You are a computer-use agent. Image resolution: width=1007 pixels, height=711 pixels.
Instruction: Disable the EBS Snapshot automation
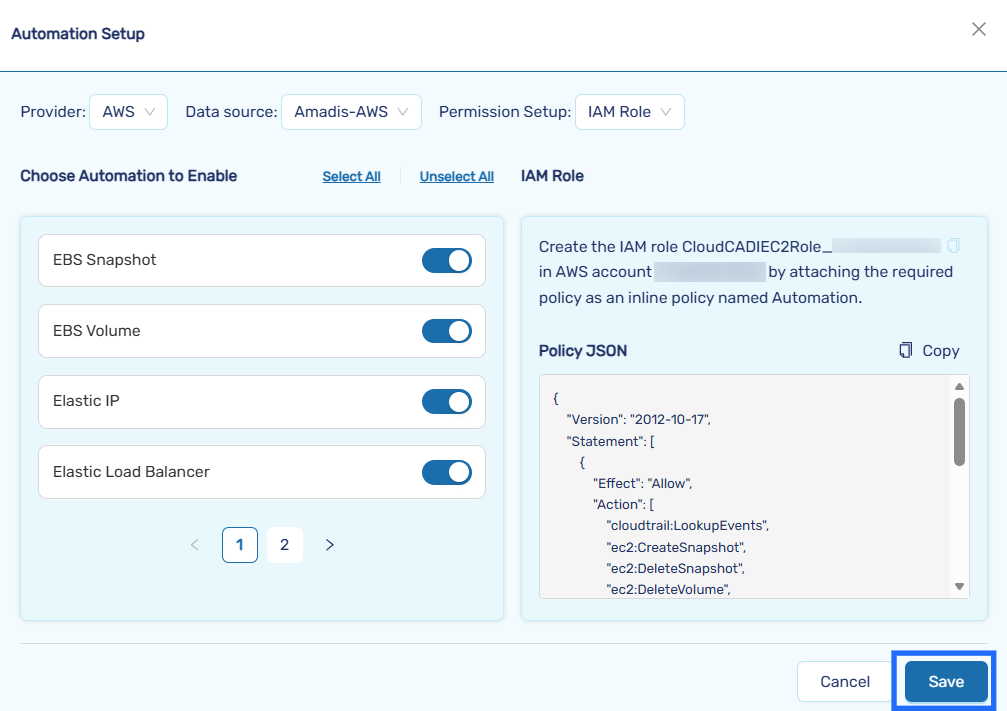coord(446,261)
